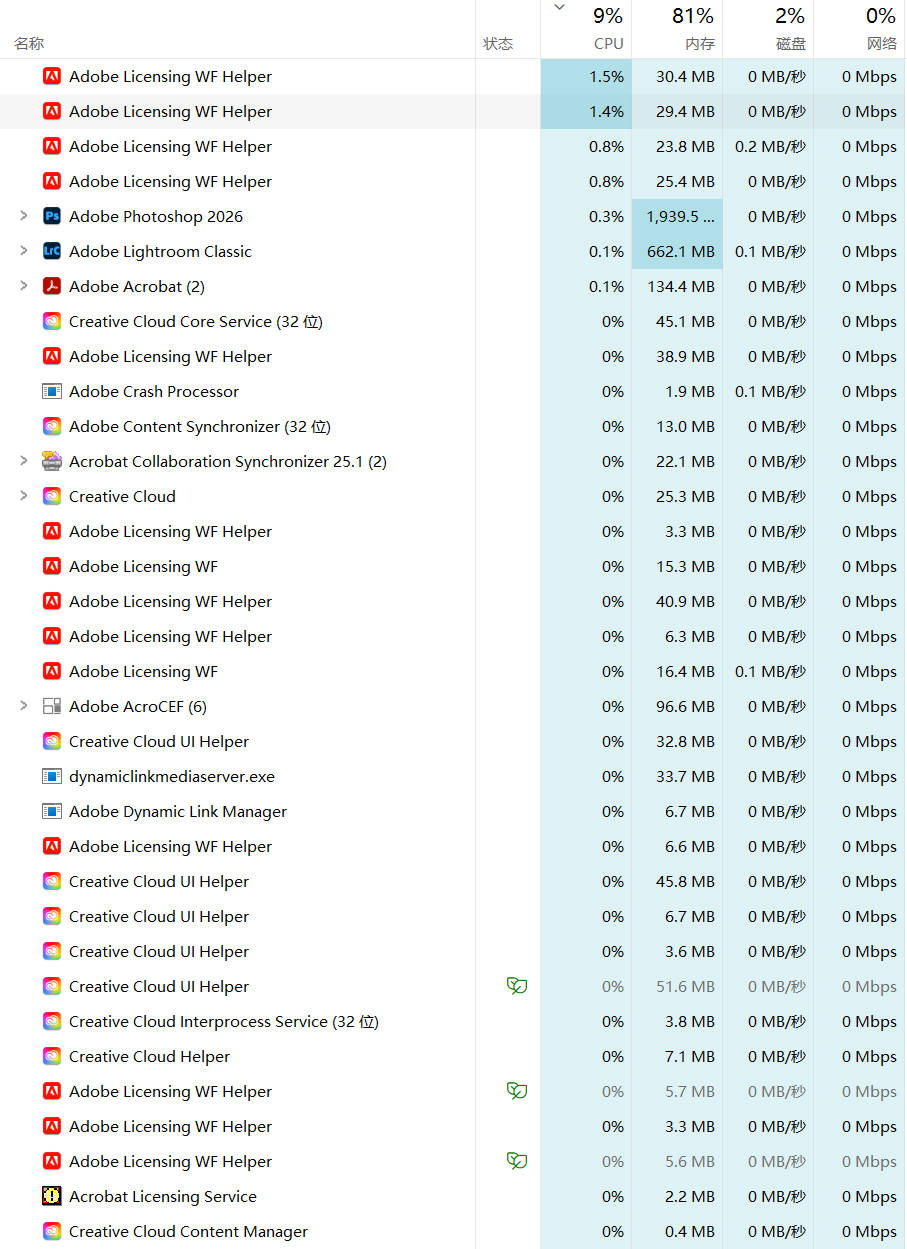Click the Creative Cloud Helper icon
Screen dimensions: 907x1249
pyautogui.click(x=52, y=1056)
